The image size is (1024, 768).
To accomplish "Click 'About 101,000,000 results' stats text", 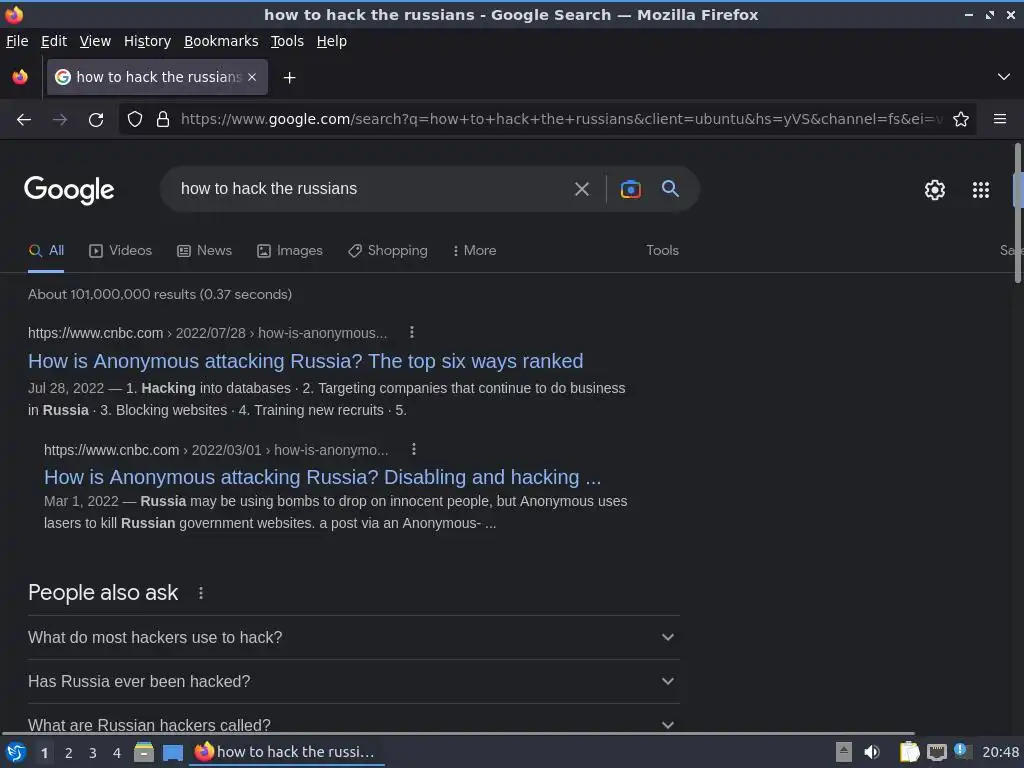I will (x=160, y=295).
